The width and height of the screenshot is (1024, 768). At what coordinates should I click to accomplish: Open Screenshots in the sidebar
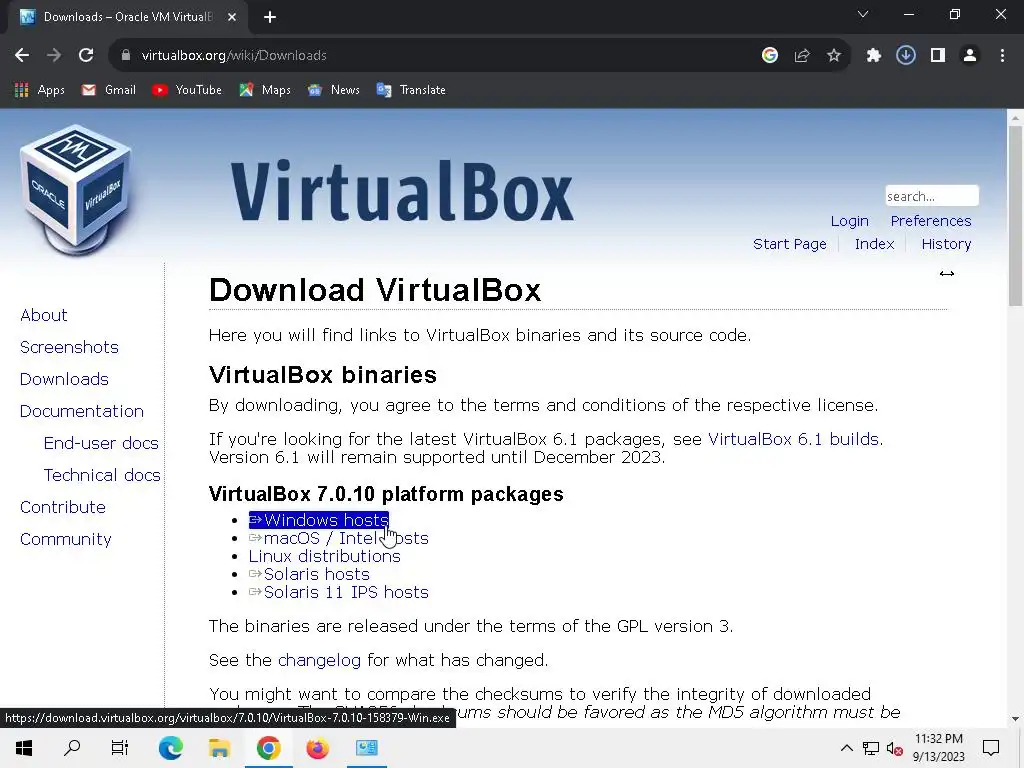[69, 347]
